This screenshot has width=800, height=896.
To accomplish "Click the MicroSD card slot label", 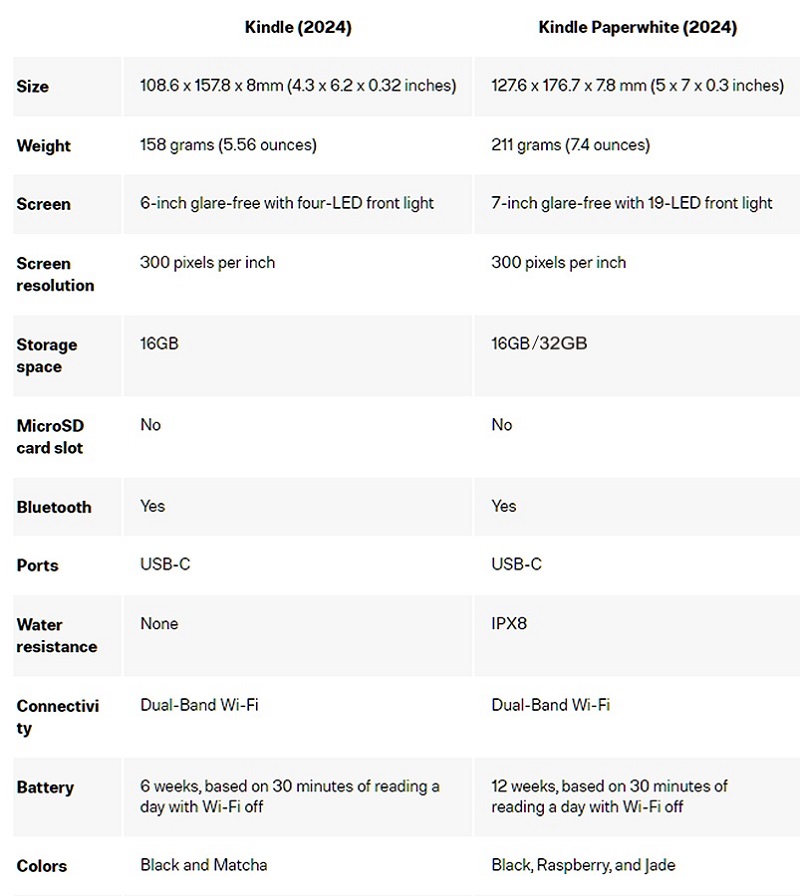I will point(50,437).
